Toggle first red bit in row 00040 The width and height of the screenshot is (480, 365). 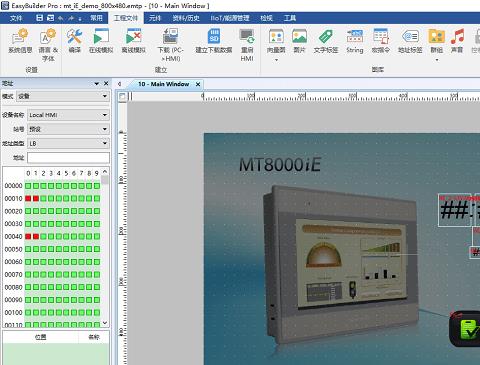point(28,237)
